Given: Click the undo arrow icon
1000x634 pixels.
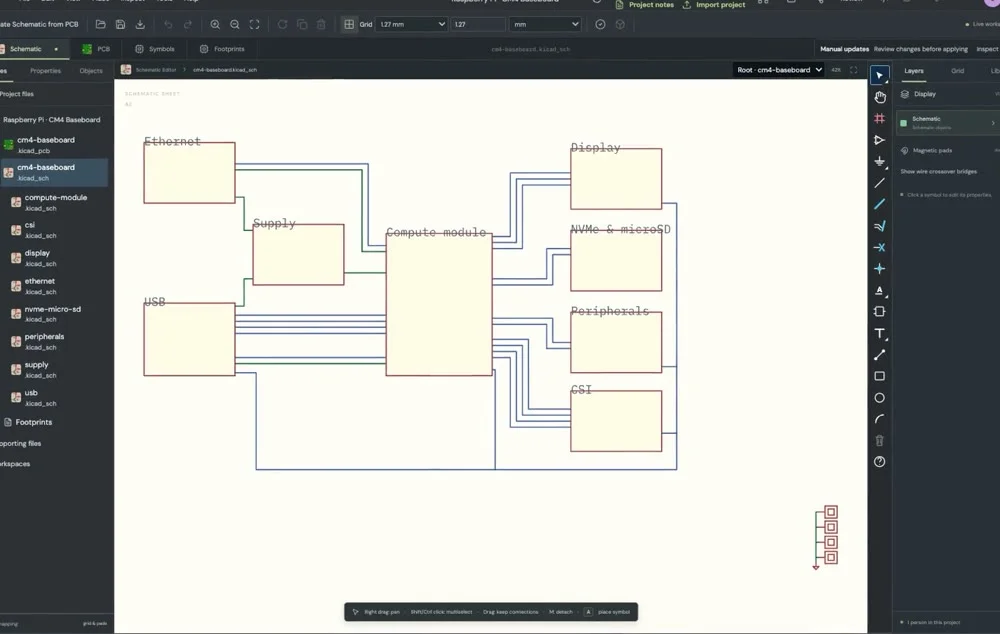Looking at the screenshot, I should [168, 24].
